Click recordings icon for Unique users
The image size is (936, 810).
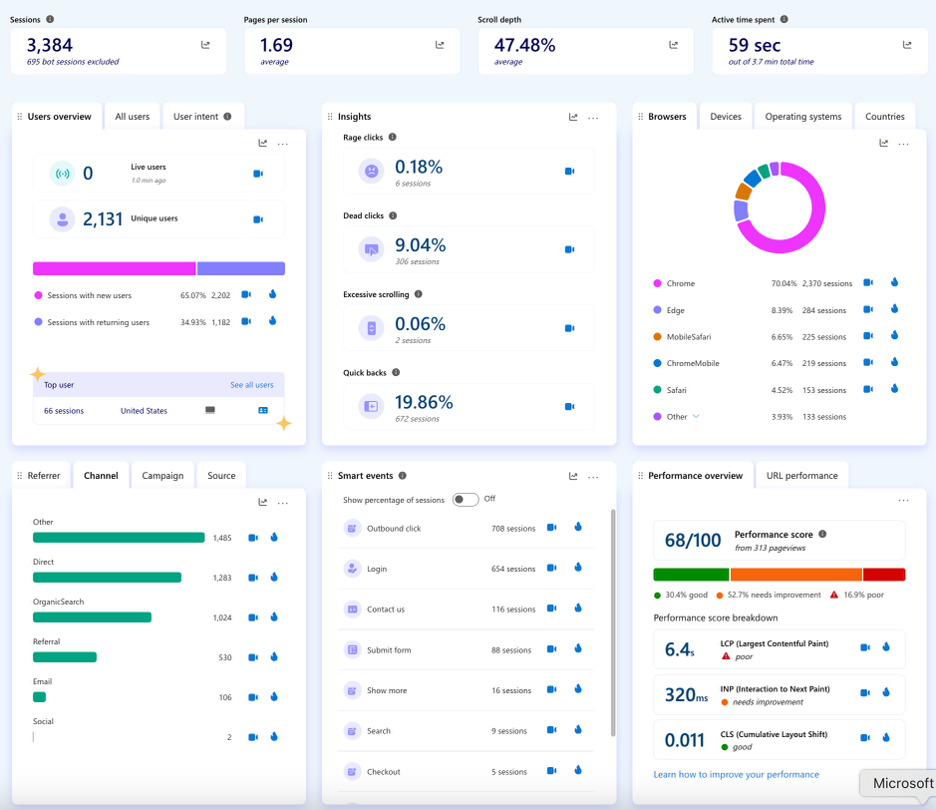pos(258,219)
